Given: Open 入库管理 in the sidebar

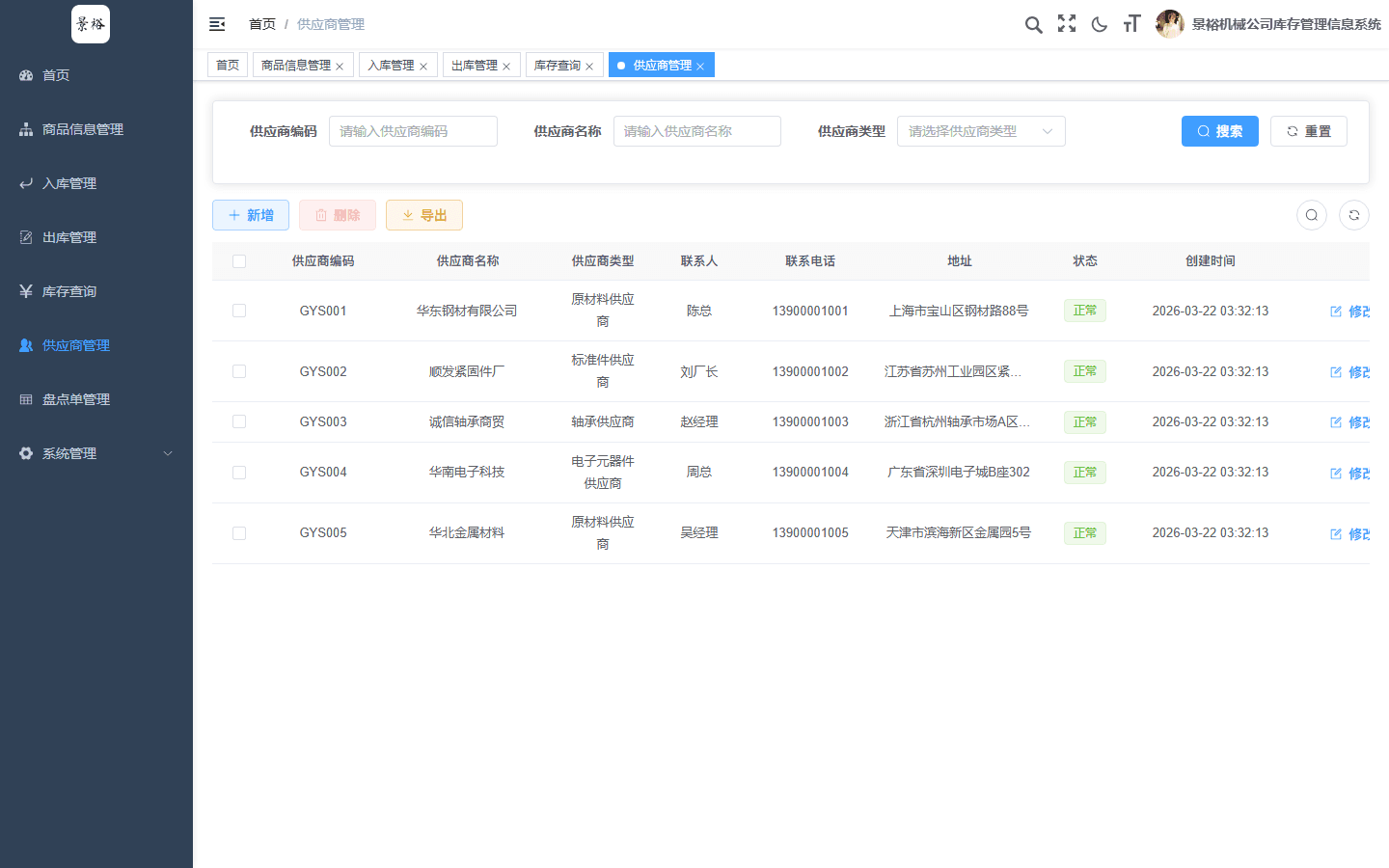Looking at the screenshot, I should point(96,183).
